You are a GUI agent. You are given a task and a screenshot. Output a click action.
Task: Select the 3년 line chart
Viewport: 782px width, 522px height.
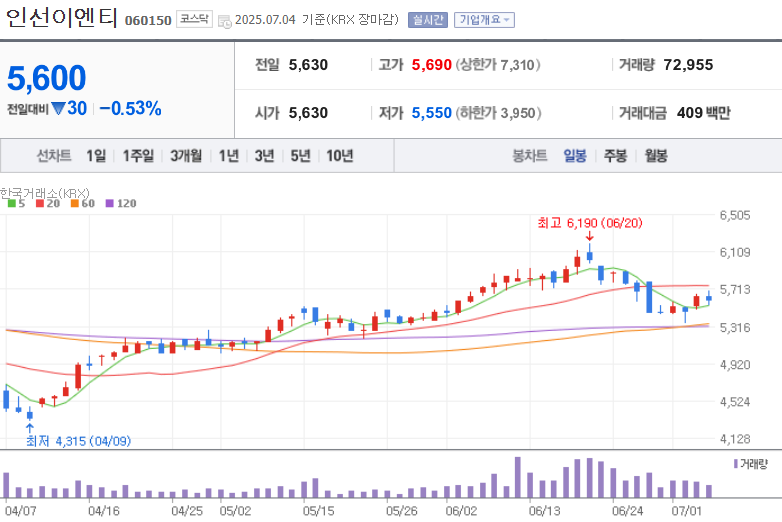[264, 156]
